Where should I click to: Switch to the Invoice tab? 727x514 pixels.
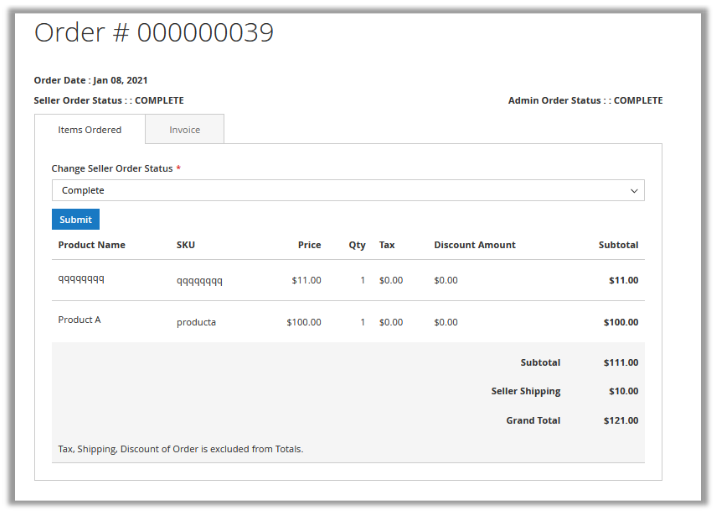[185, 129]
